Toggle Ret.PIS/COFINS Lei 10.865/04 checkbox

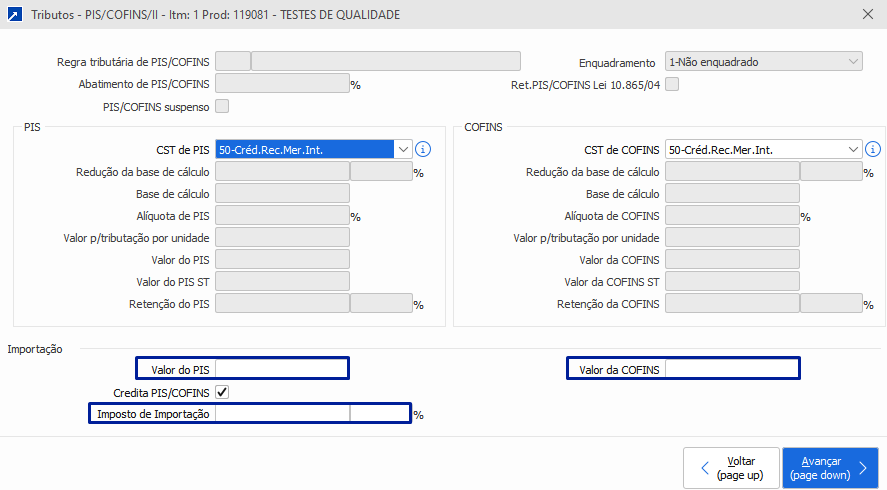click(x=672, y=84)
